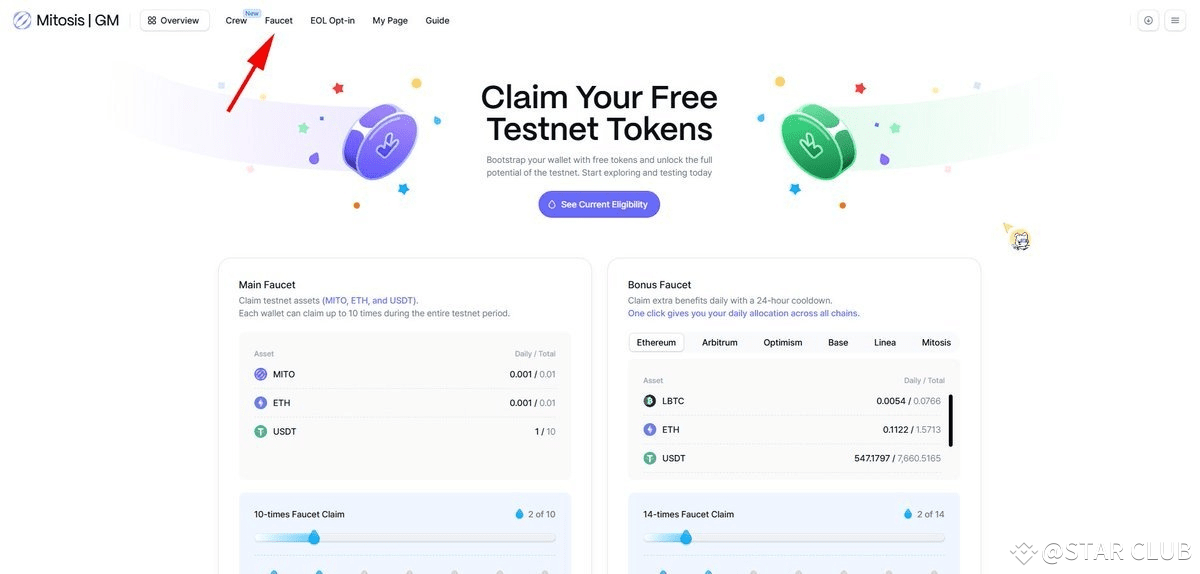Click the USDT icon in Main Faucet
Screen dimensions: 1200x574
pos(260,432)
